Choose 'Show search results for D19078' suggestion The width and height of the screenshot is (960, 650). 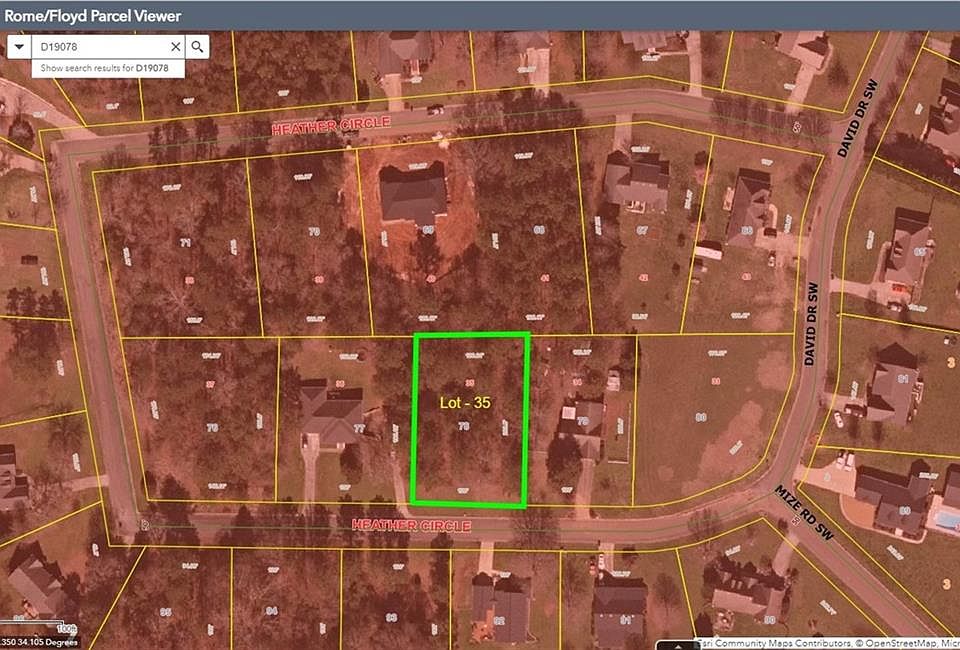click(x=108, y=68)
